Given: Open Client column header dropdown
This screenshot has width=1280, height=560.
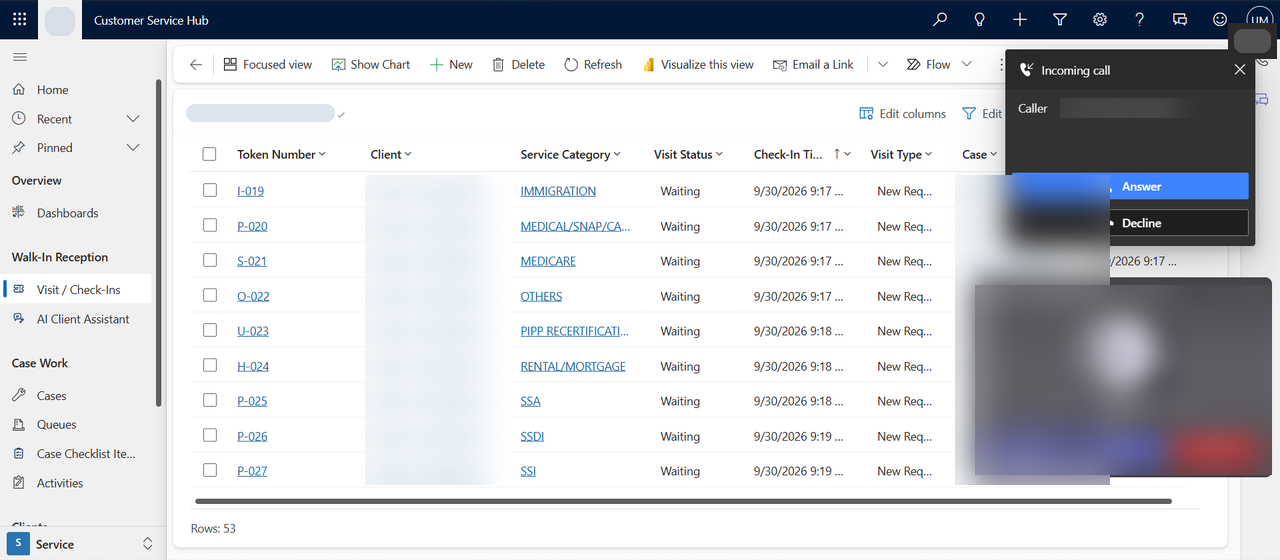Looking at the screenshot, I should coord(408,155).
